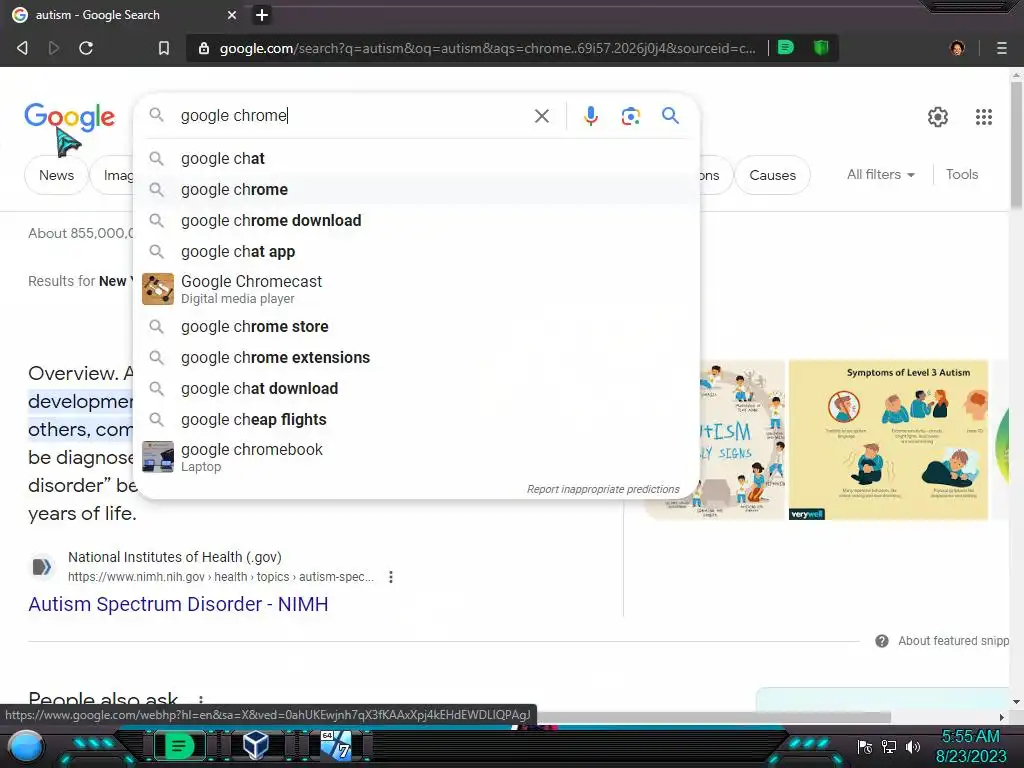
Task: Click the question mark About featured snippets icon
Action: (x=882, y=641)
